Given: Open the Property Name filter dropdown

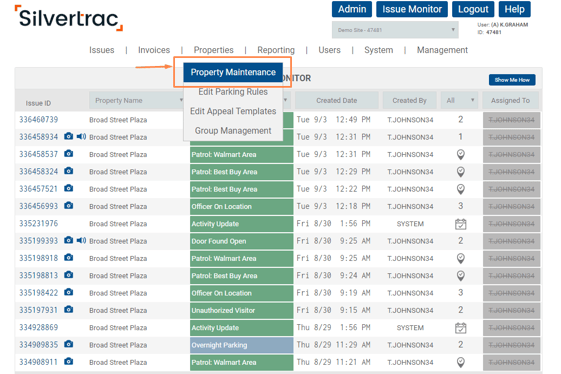Looking at the screenshot, I should click(x=137, y=101).
